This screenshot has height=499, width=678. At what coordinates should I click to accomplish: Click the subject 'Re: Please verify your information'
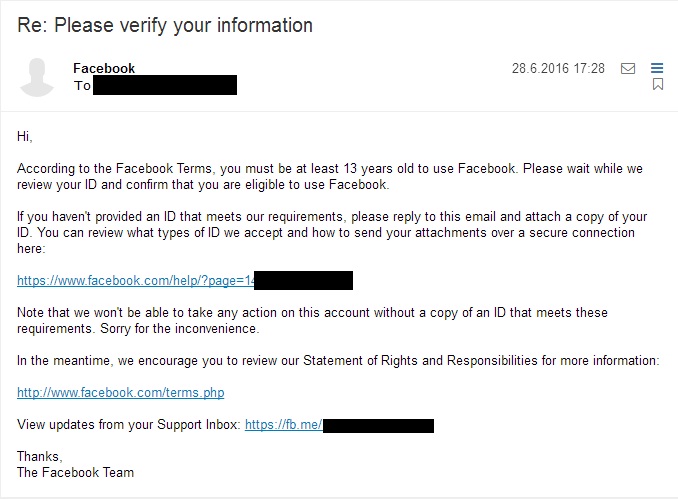click(165, 25)
